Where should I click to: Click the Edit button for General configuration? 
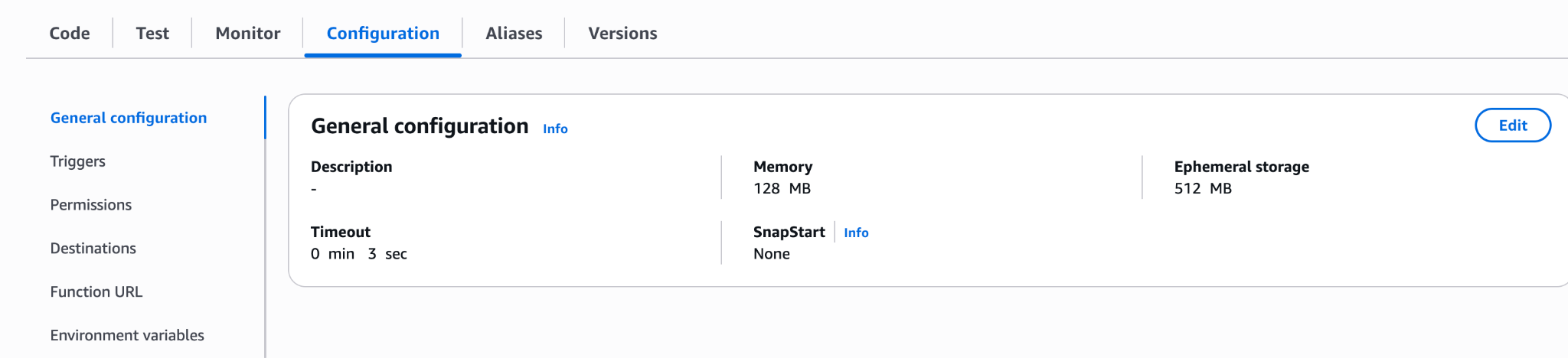tap(1512, 125)
